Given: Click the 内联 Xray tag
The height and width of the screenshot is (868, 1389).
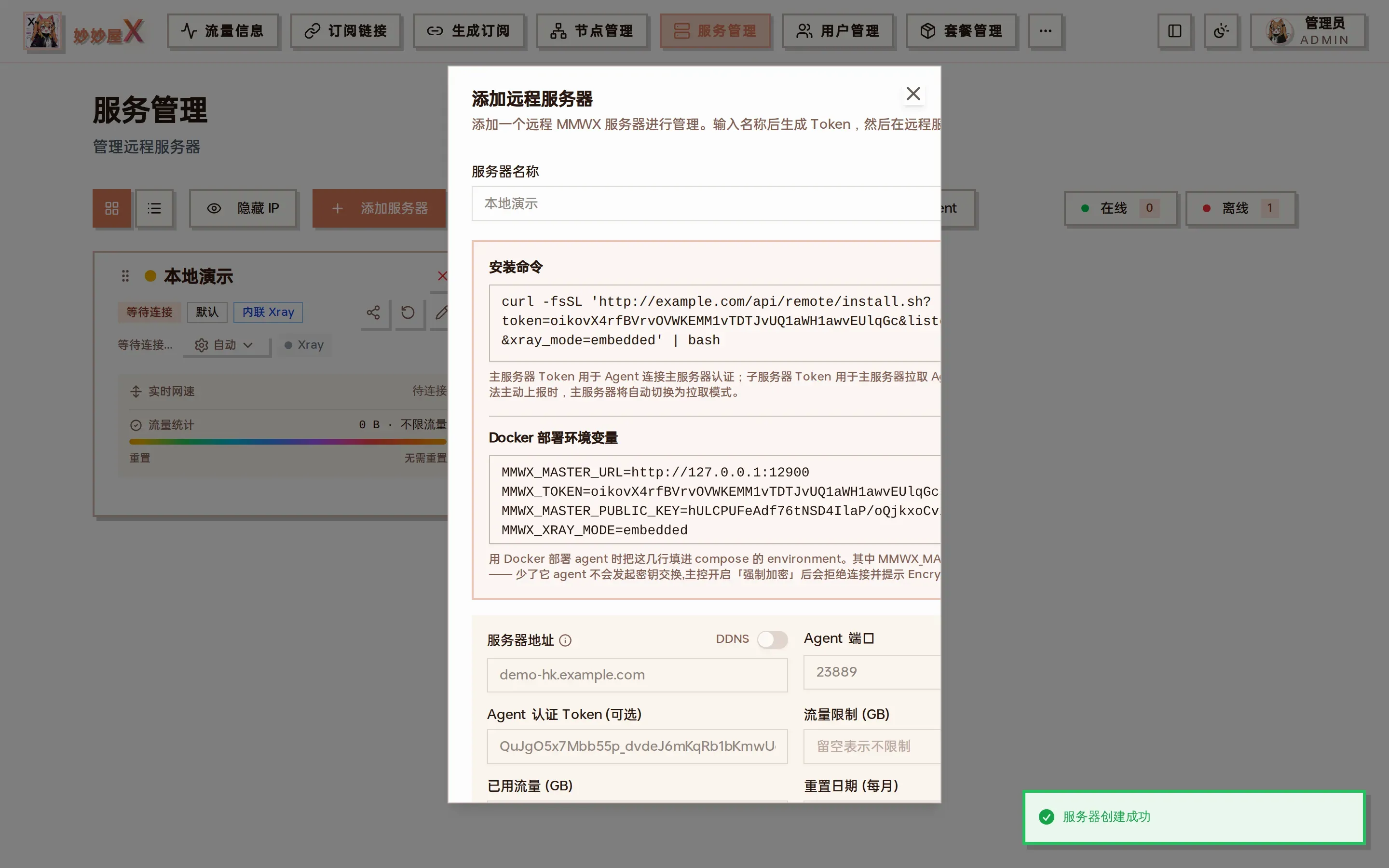Looking at the screenshot, I should (268, 312).
